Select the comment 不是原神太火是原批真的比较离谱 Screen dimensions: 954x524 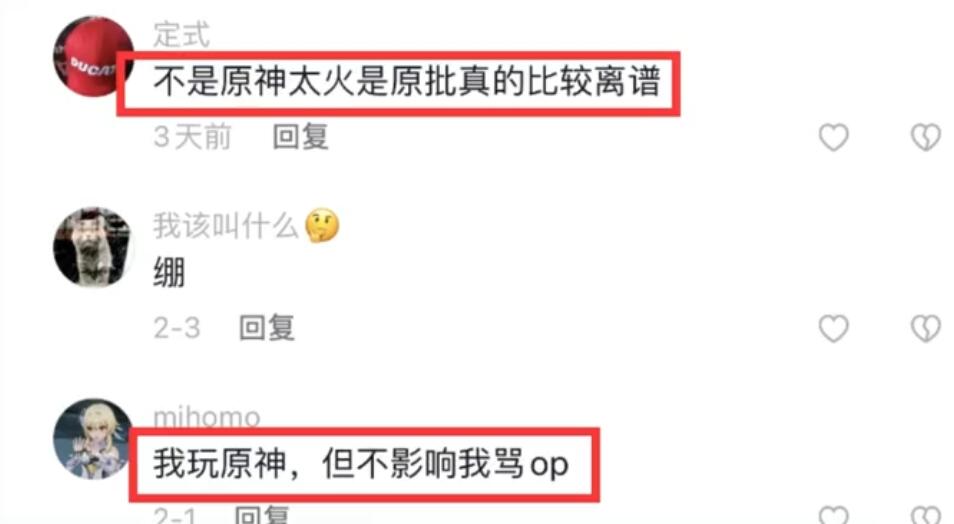406,82
